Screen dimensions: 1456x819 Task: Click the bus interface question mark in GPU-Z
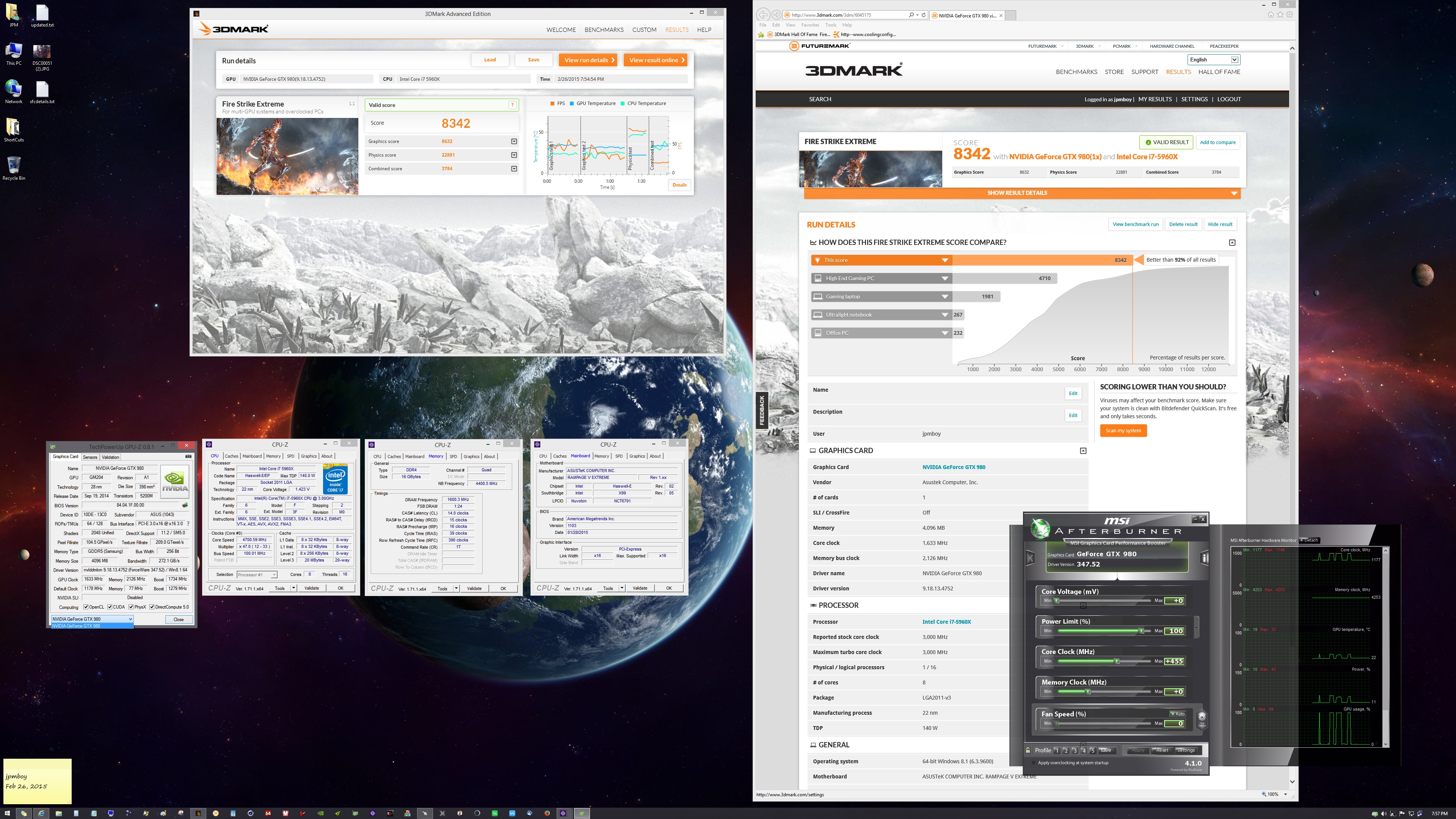pyautogui.click(x=188, y=523)
